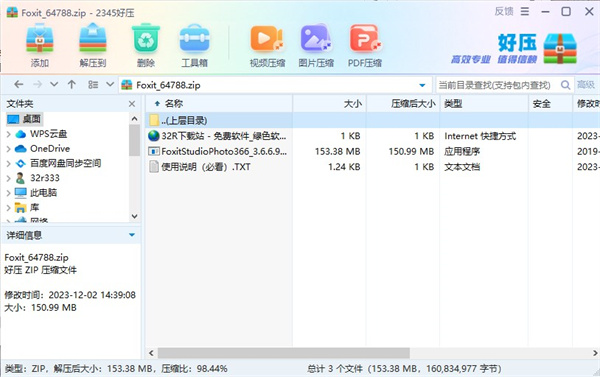
Task: Expand the 此电脑 tree node
Action: tap(8, 193)
